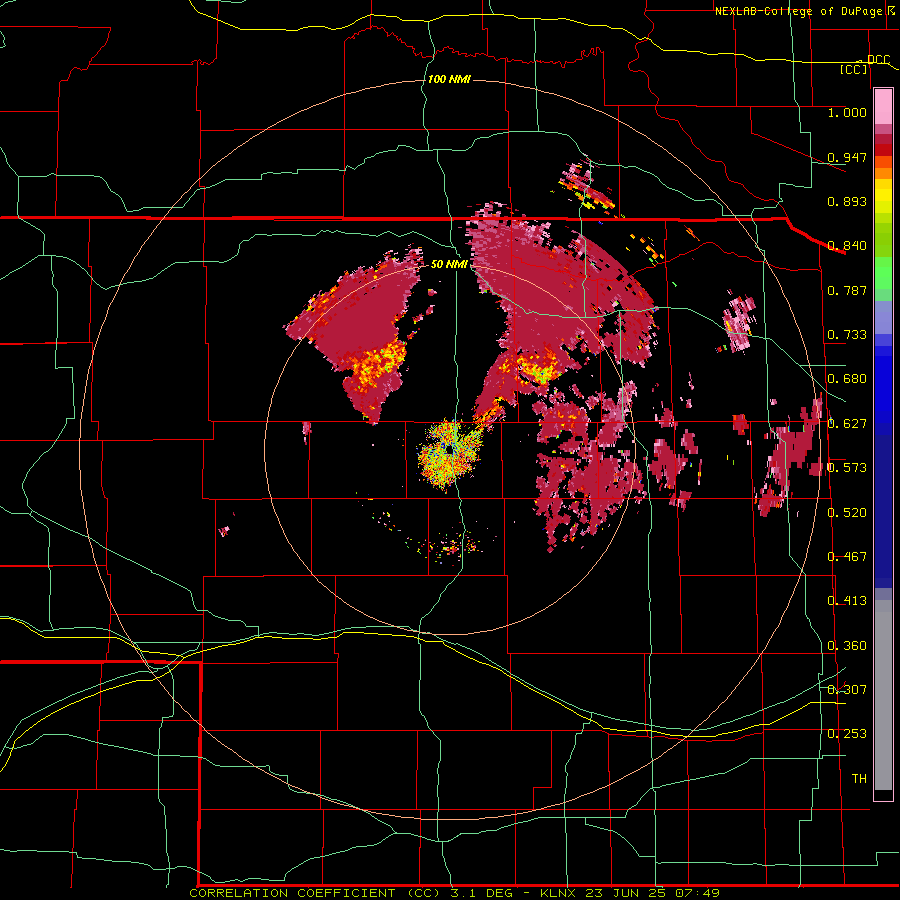The height and width of the screenshot is (900, 900).
Task: Click the 0.413 color scale value
Action: 847,601
